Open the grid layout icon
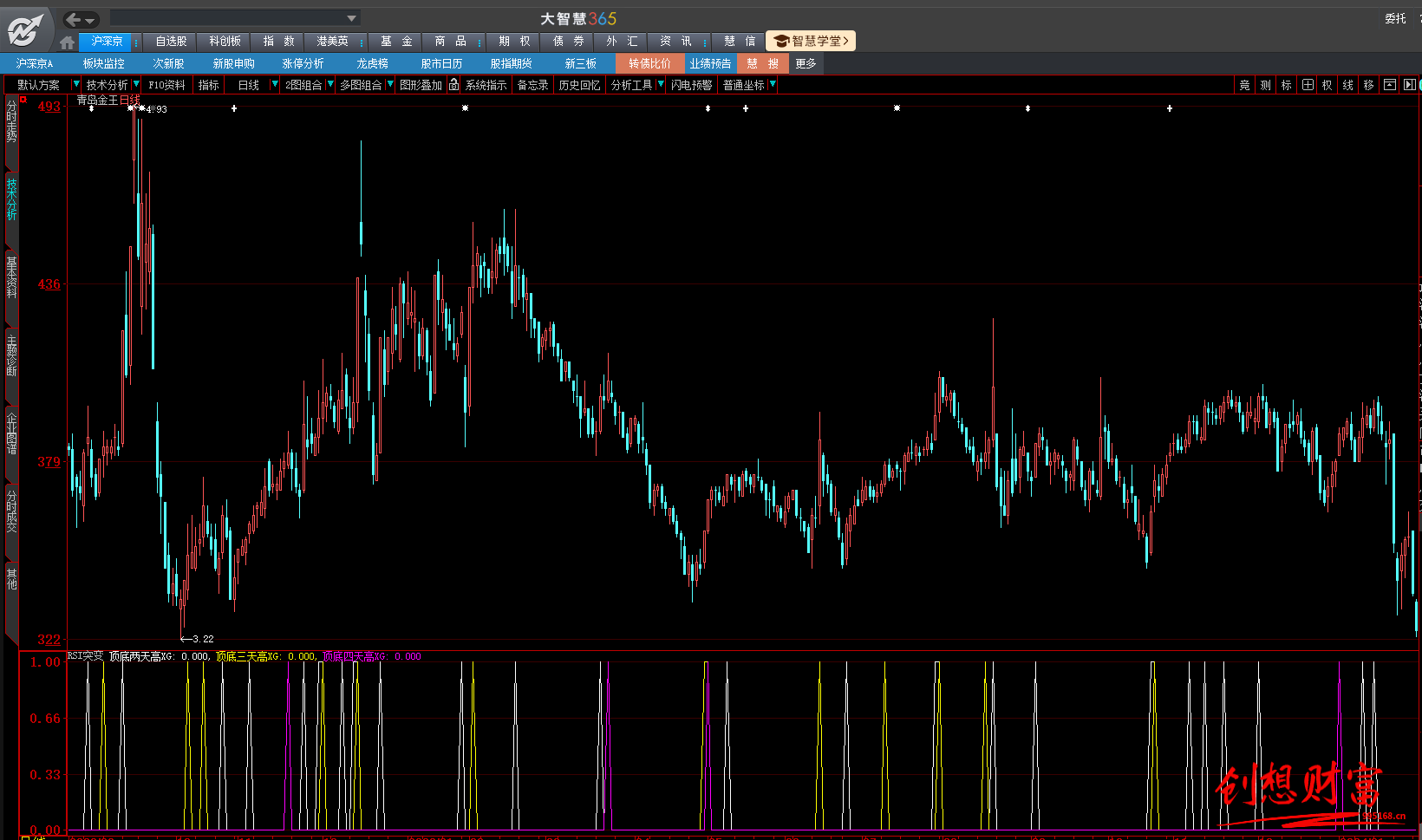1422x840 pixels. tap(1307, 85)
